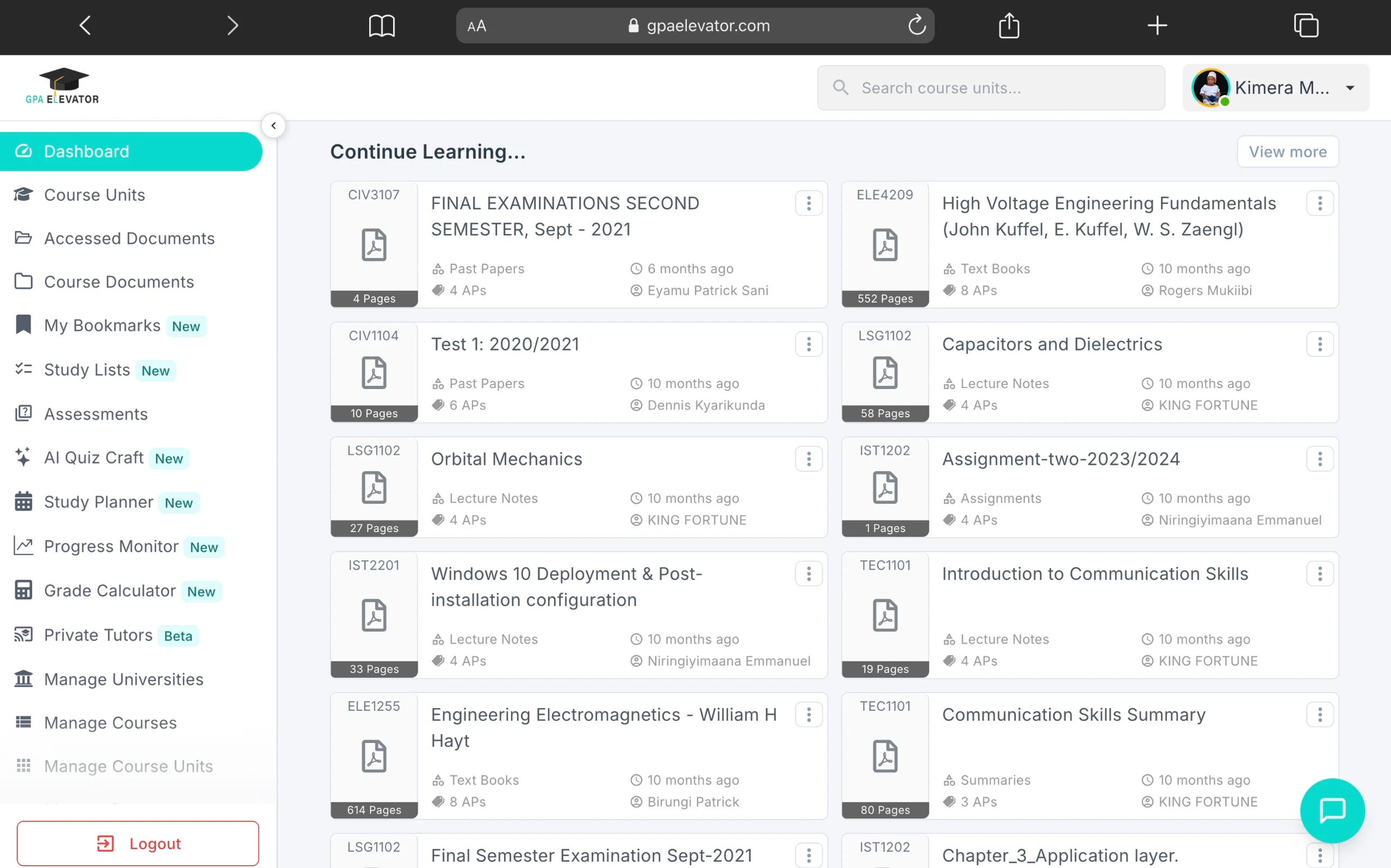Screen dimensions: 1391x868
Task: Open FINAL EXAMINATIONS SECOND SEMESTER, Sept - 2021 document
Action: pos(565,216)
